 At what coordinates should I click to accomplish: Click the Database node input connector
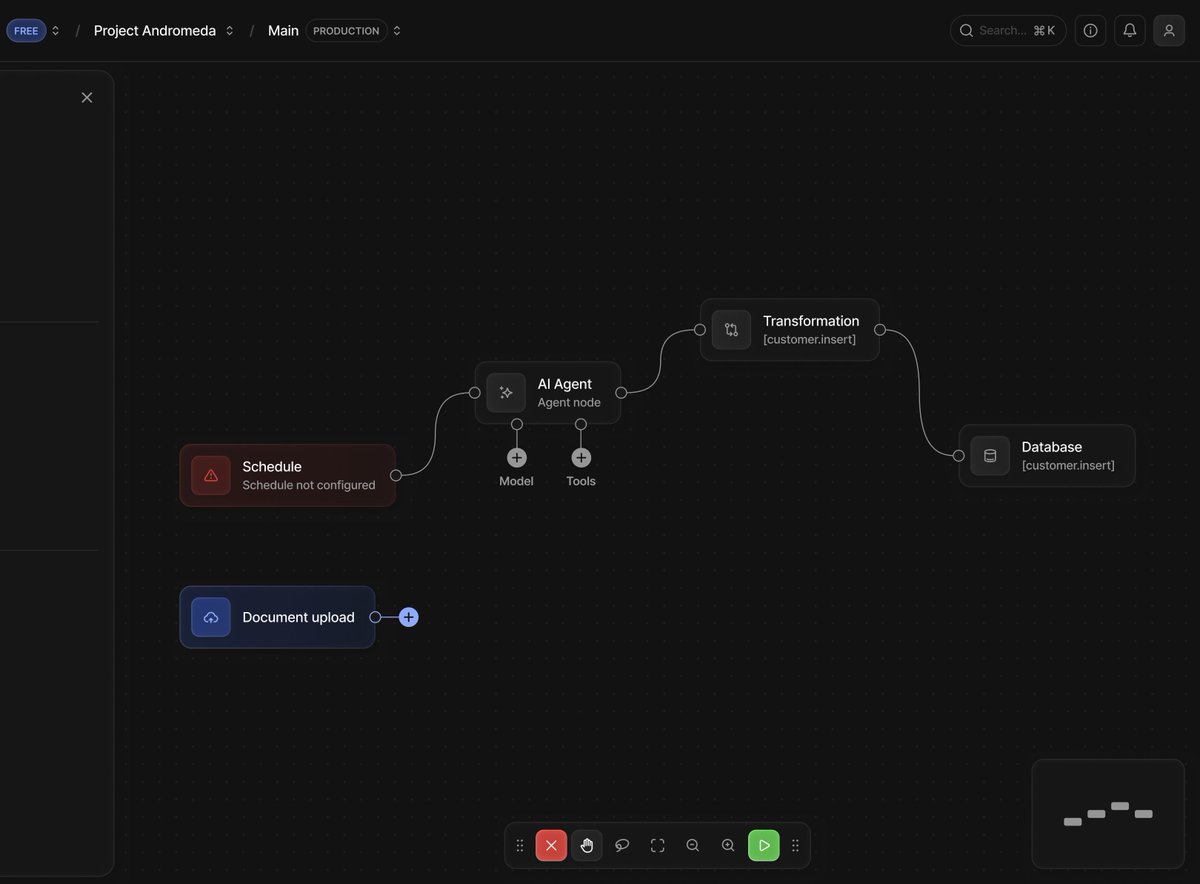coord(959,456)
